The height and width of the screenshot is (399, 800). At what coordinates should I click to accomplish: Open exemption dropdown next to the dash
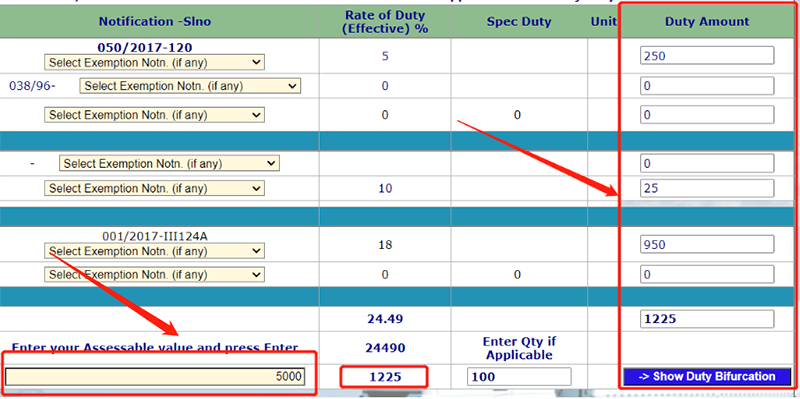pos(169,163)
